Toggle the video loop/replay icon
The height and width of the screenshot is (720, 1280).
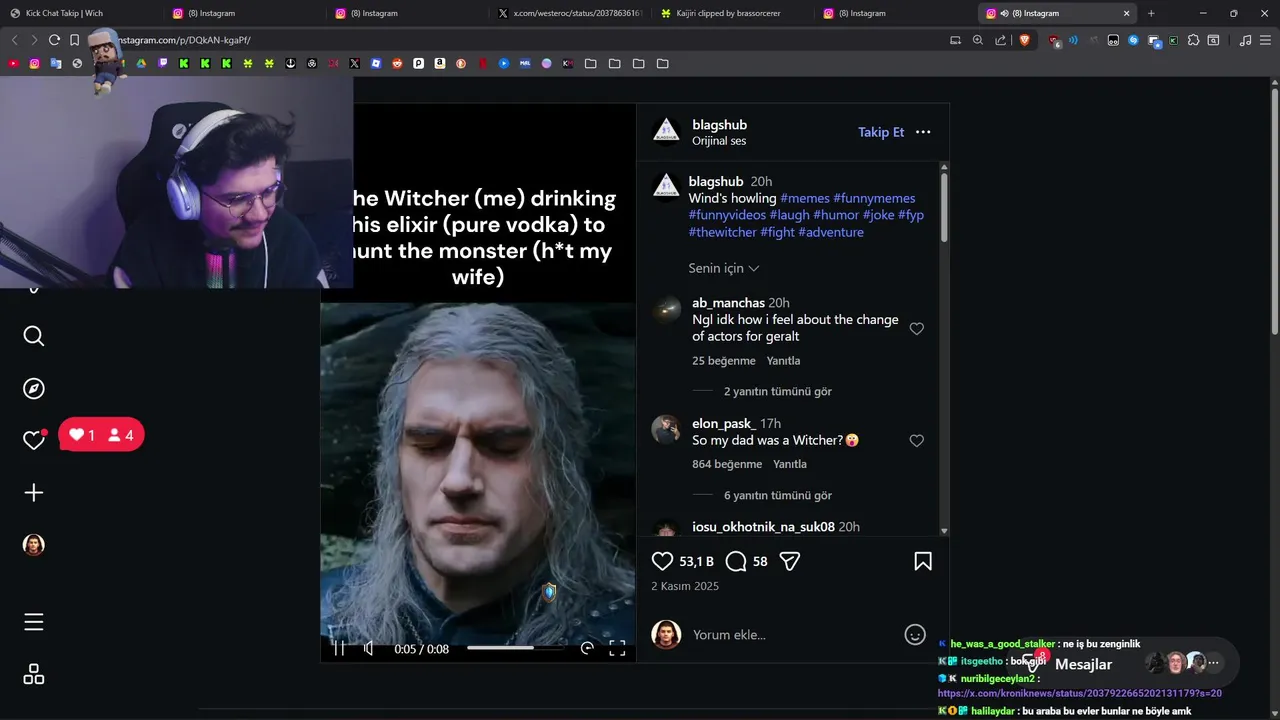587,648
